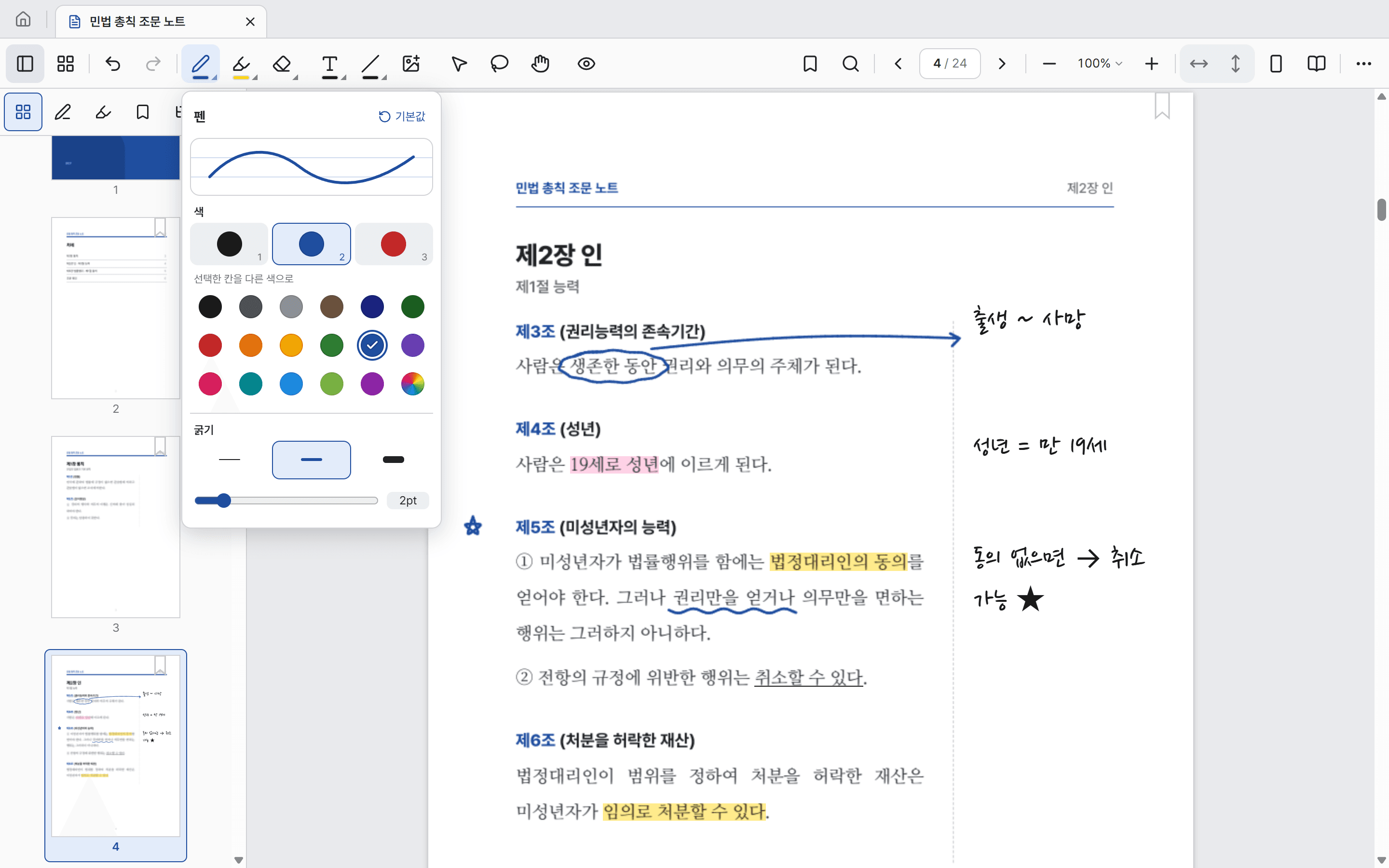Image resolution: width=1389 pixels, height=868 pixels.
Task: Activate the hand pan tool
Action: pos(540,63)
